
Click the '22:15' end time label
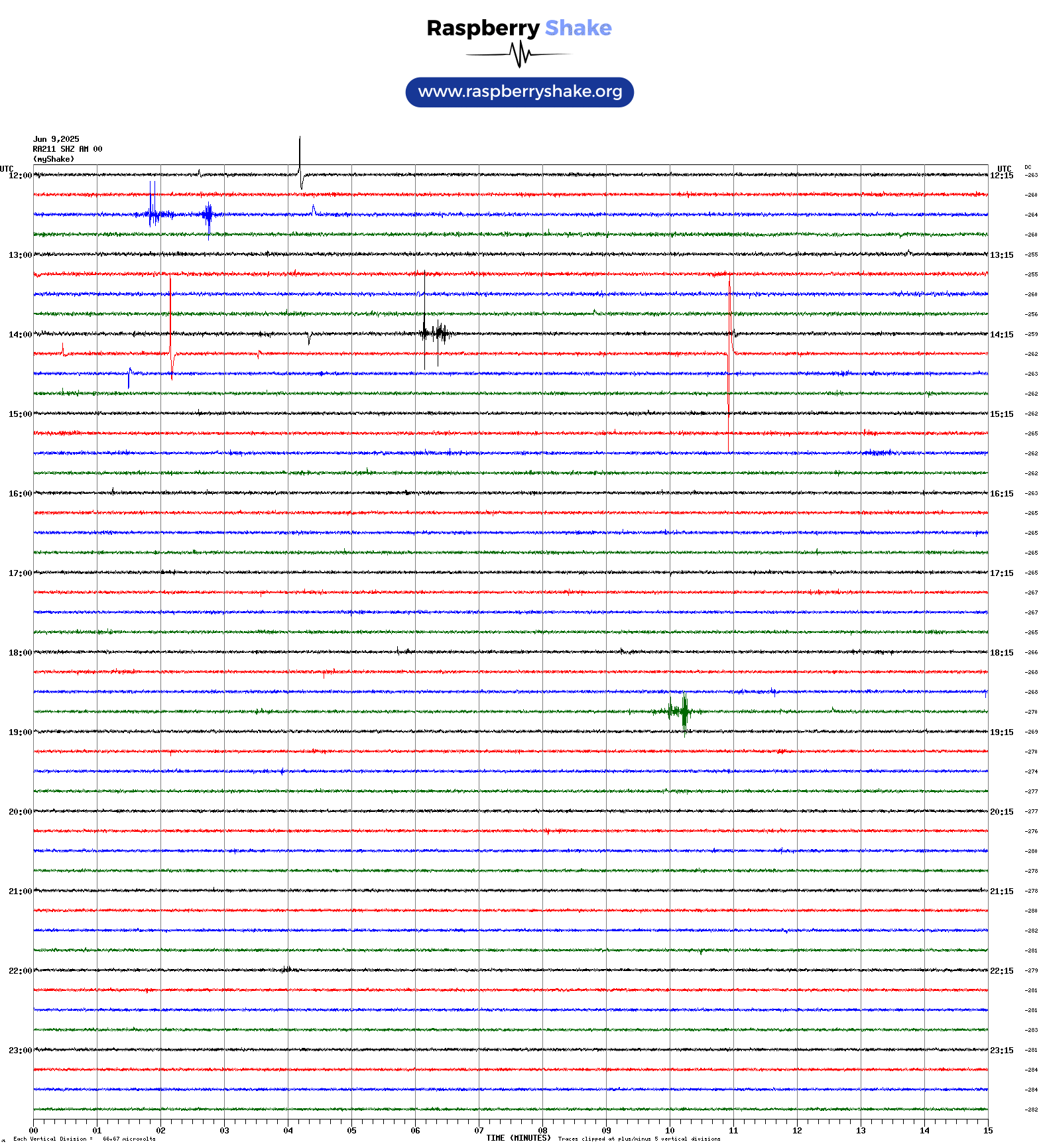pos(1002,971)
